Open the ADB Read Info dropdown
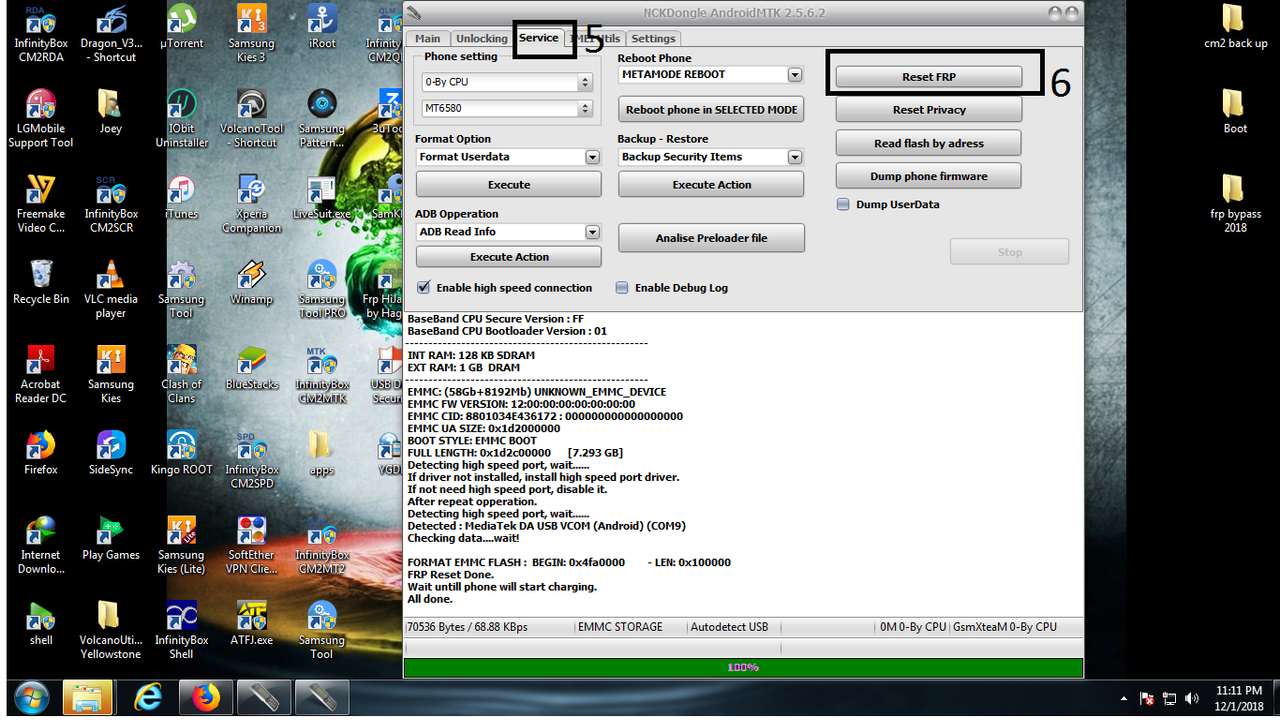This screenshot has height=720, width=1280. tap(592, 232)
